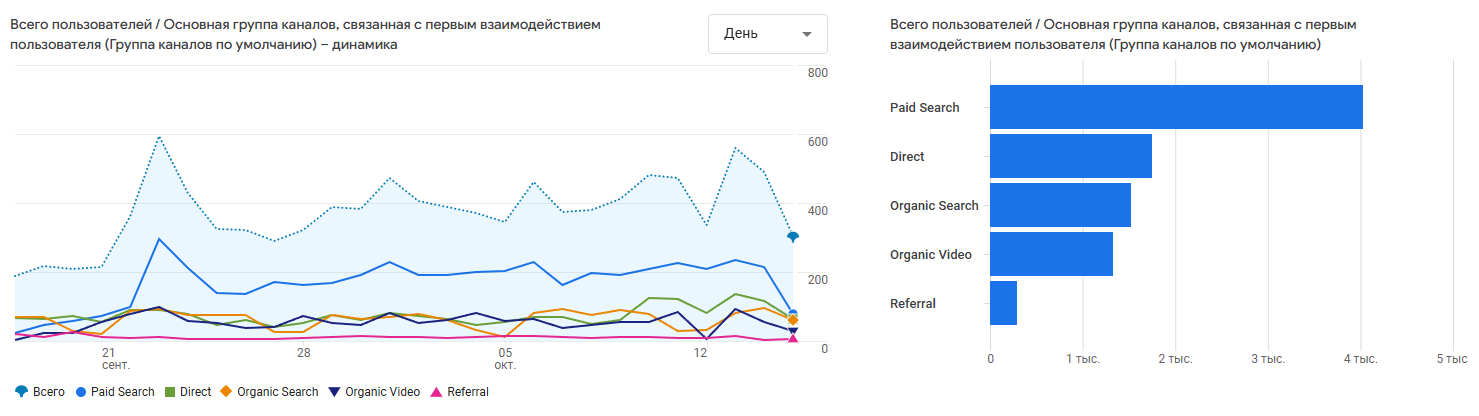
Task: Click the orange Organic Search end-point marker
Action: (793, 320)
